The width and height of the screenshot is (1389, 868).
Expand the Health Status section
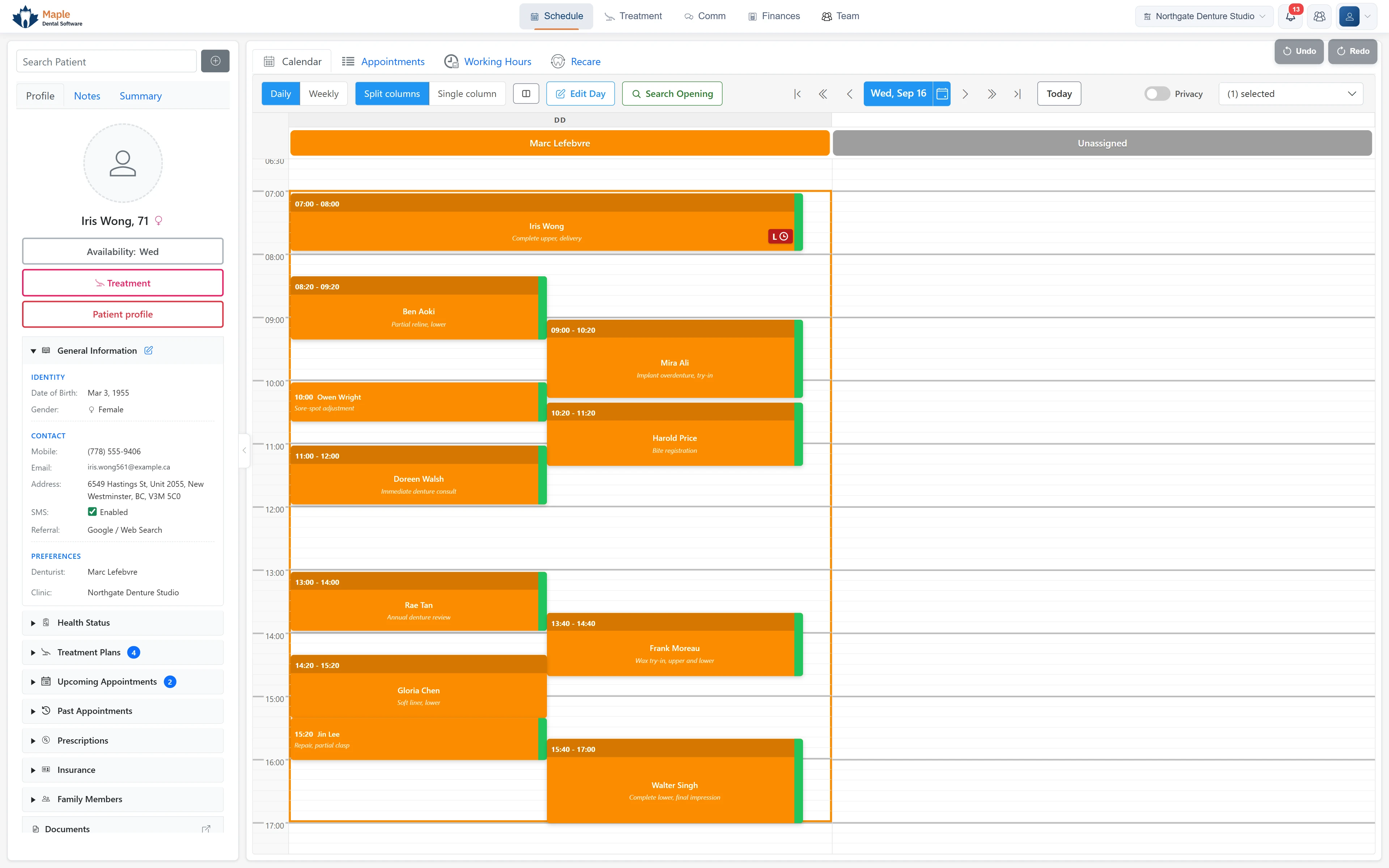(123, 623)
